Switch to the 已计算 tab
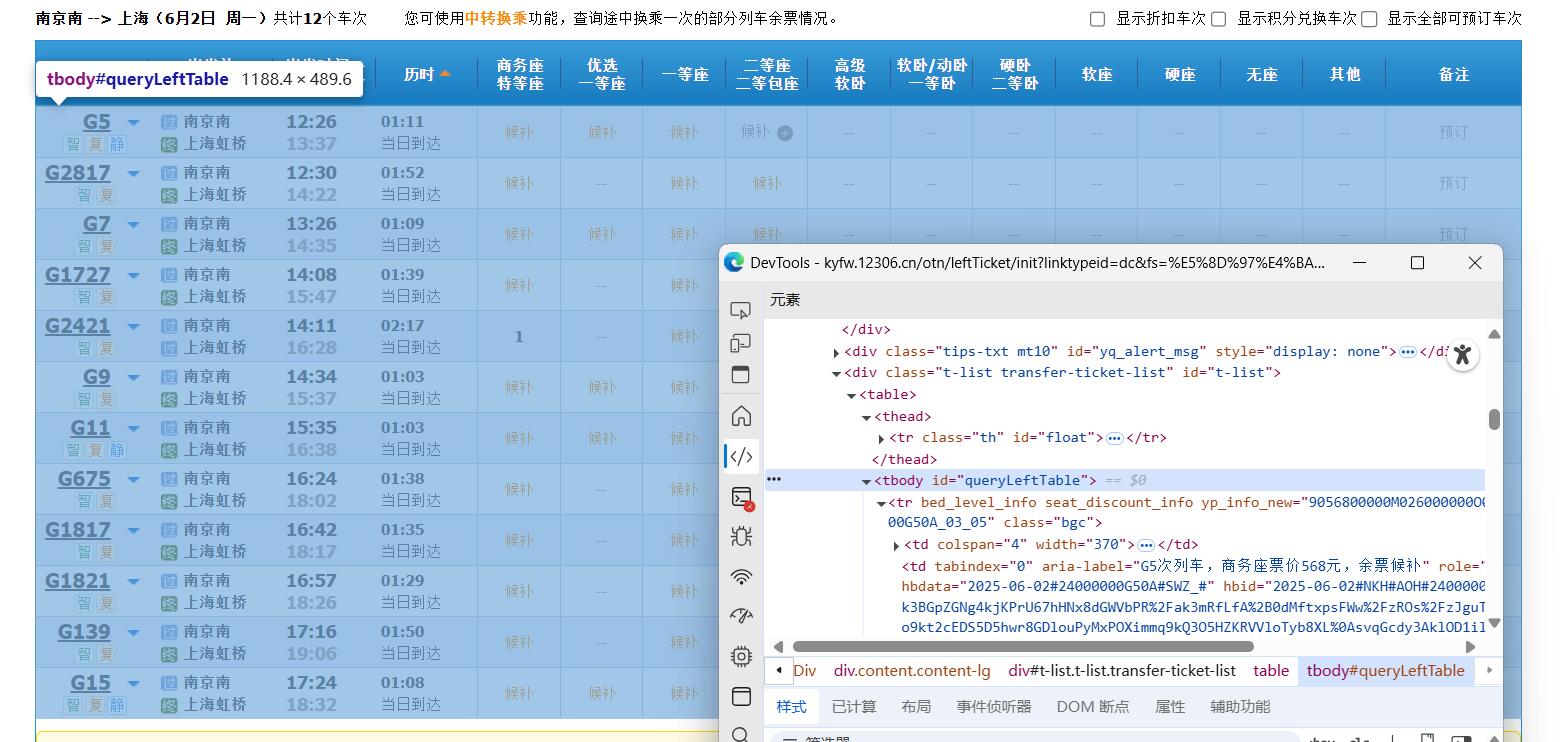Viewport: 1560px width, 742px height. pos(854,706)
